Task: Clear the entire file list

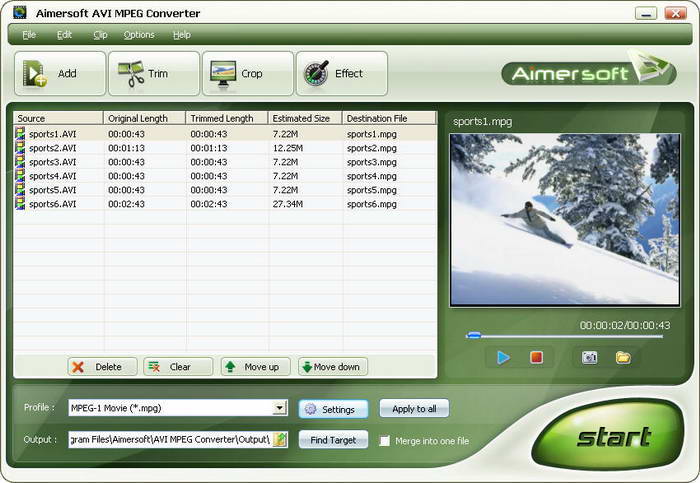Action: pos(178,367)
